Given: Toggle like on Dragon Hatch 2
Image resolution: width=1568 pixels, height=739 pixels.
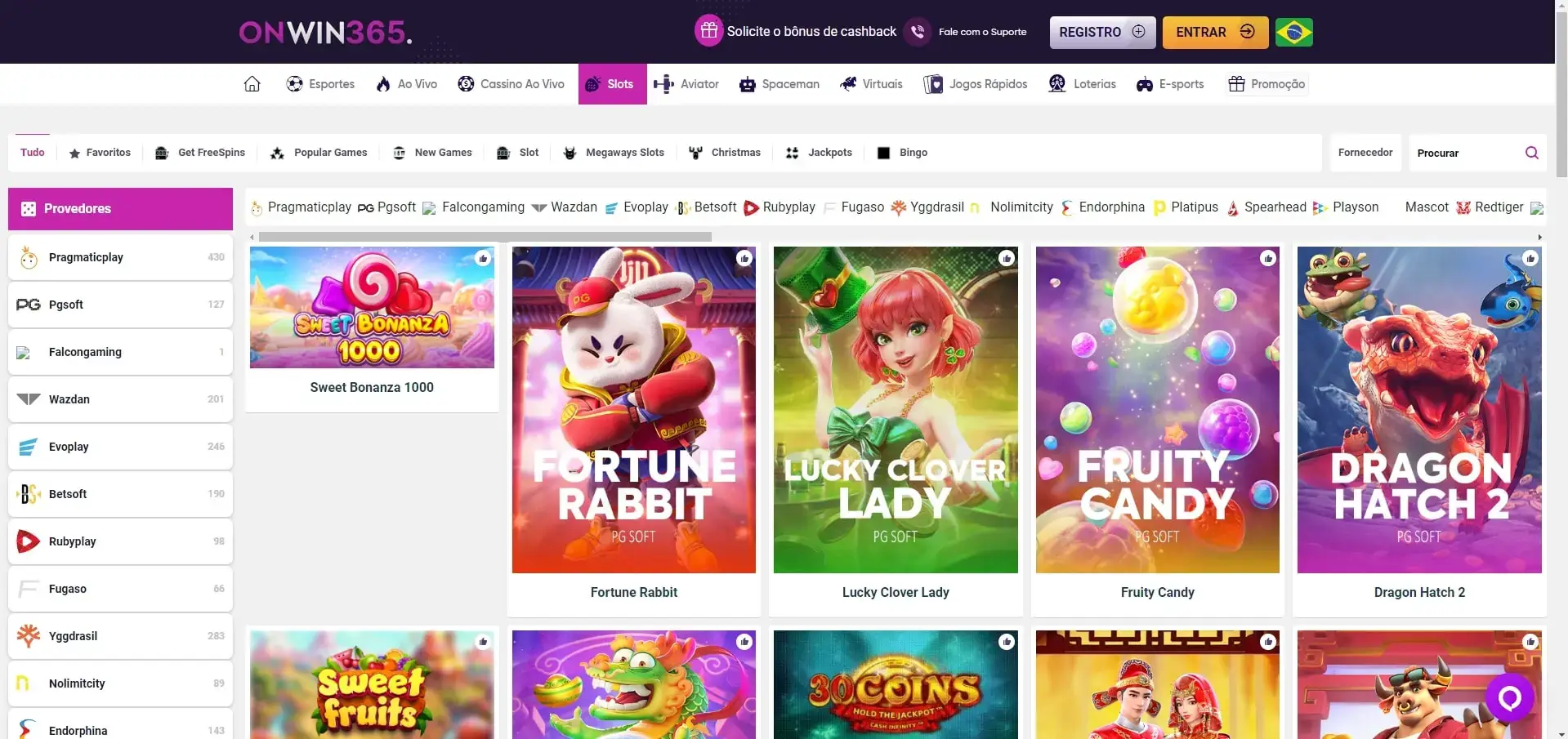Looking at the screenshot, I should coord(1530,258).
